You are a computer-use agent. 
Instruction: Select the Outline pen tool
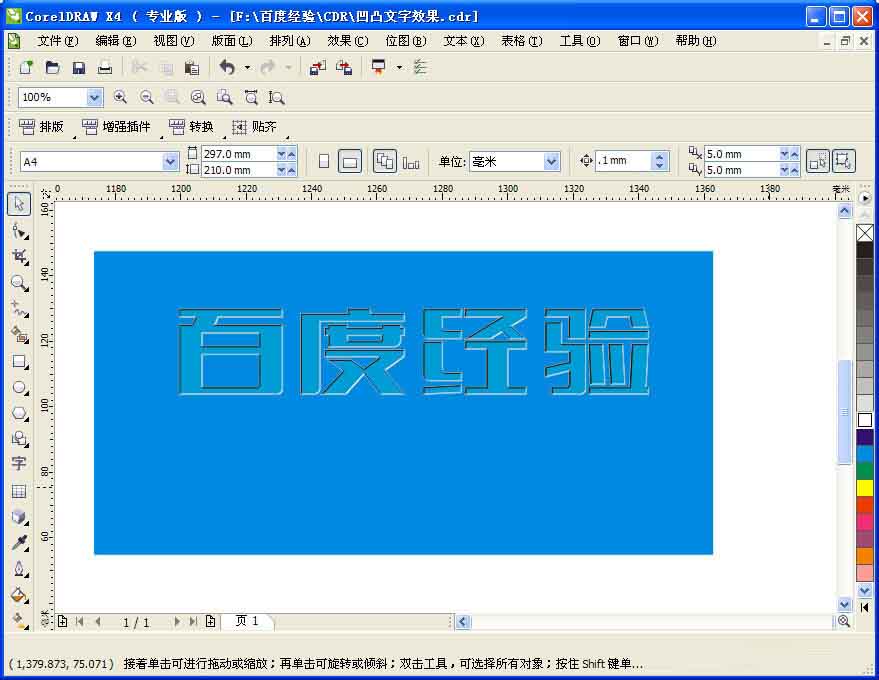pyautogui.click(x=19, y=569)
